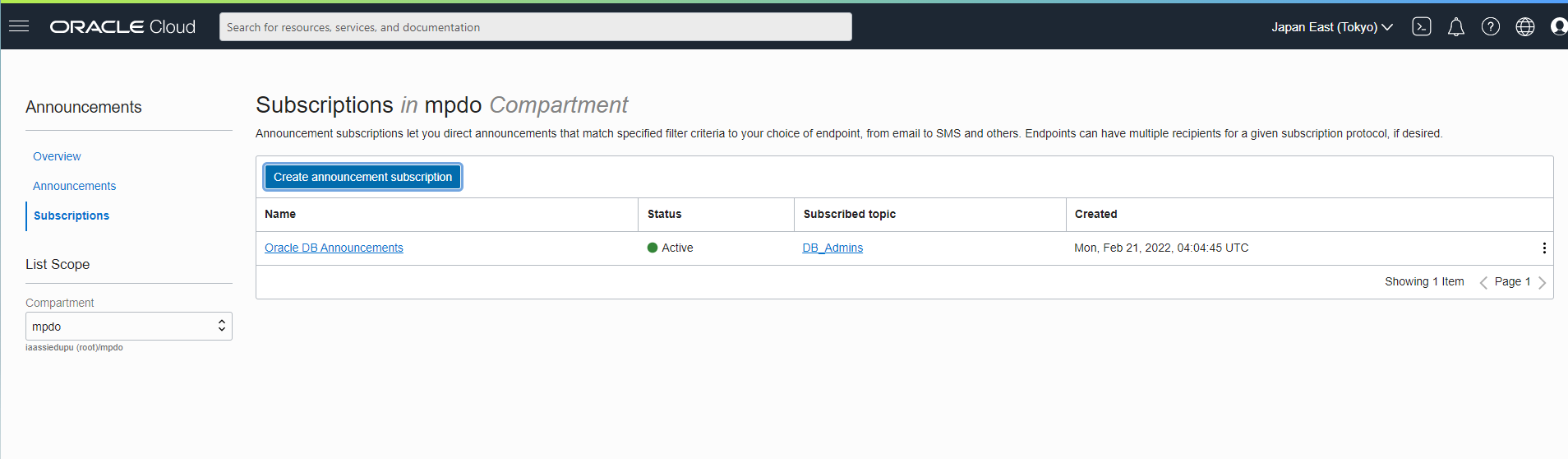Click the Showing 1 Item text
The image size is (1568, 459).
tap(1424, 281)
